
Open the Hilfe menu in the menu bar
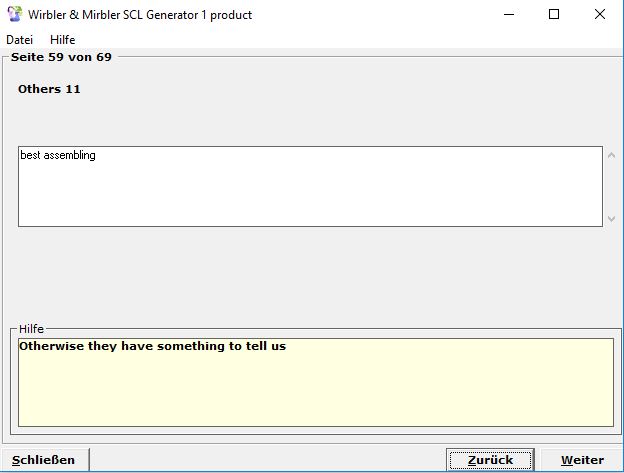click(62, 40)
